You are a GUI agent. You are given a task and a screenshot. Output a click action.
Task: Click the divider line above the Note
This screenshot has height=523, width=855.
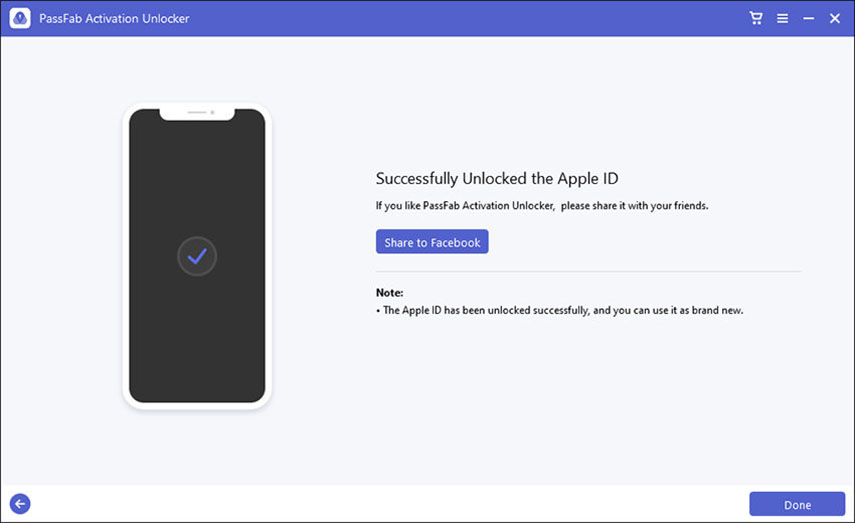coord(588,271)
